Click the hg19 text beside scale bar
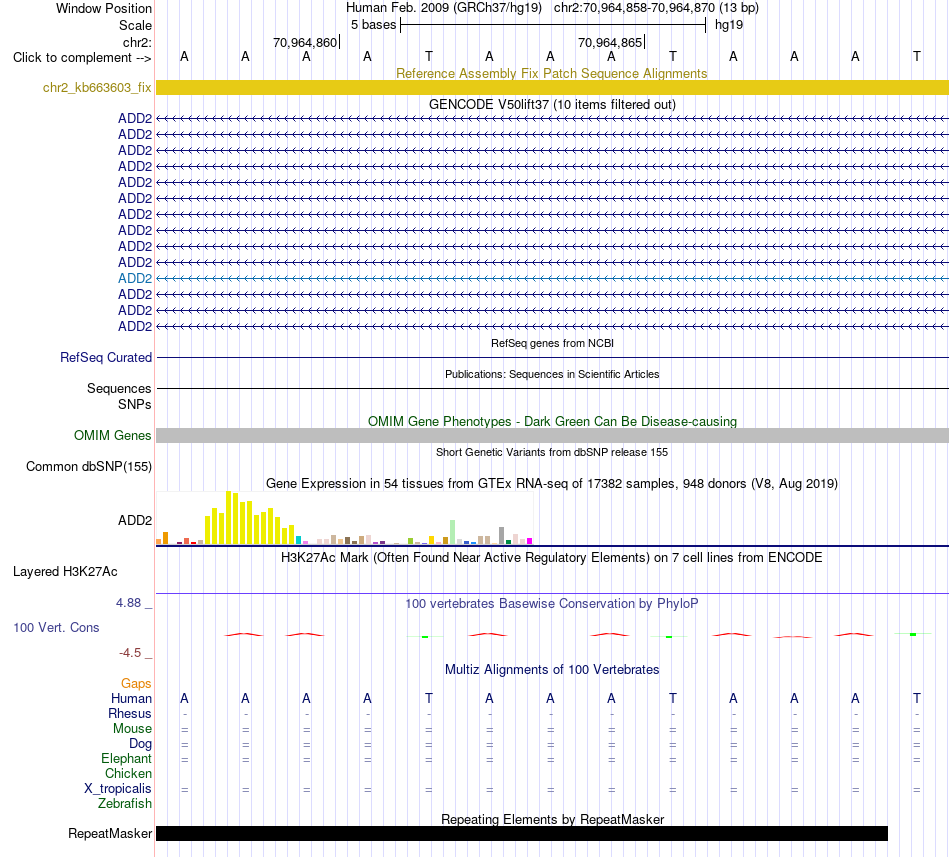This screenshot has width=950, height=857. 729,25
